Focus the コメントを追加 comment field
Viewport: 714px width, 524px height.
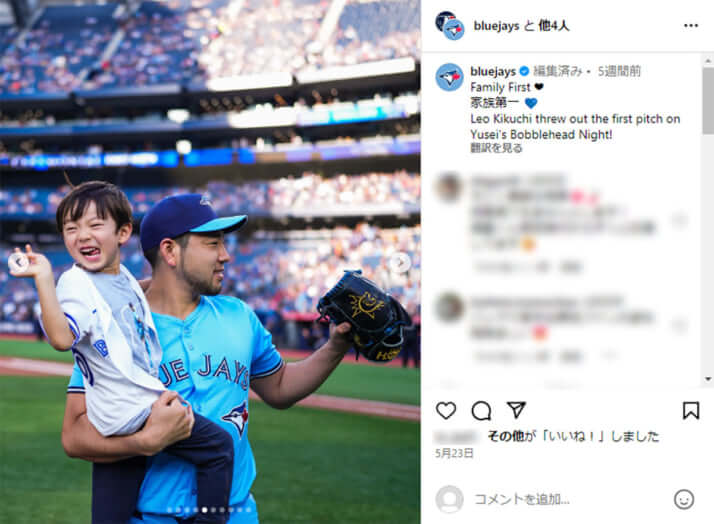pos(522,499)
